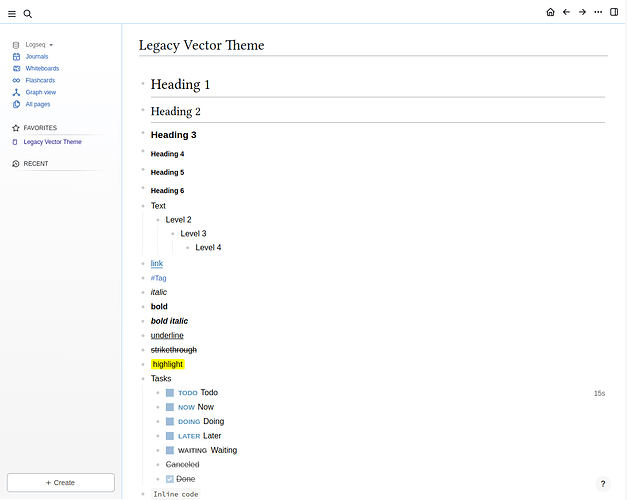Click the Legacy Vector Theme page title
Screen dimensions: 627x500
pos(202,45)
